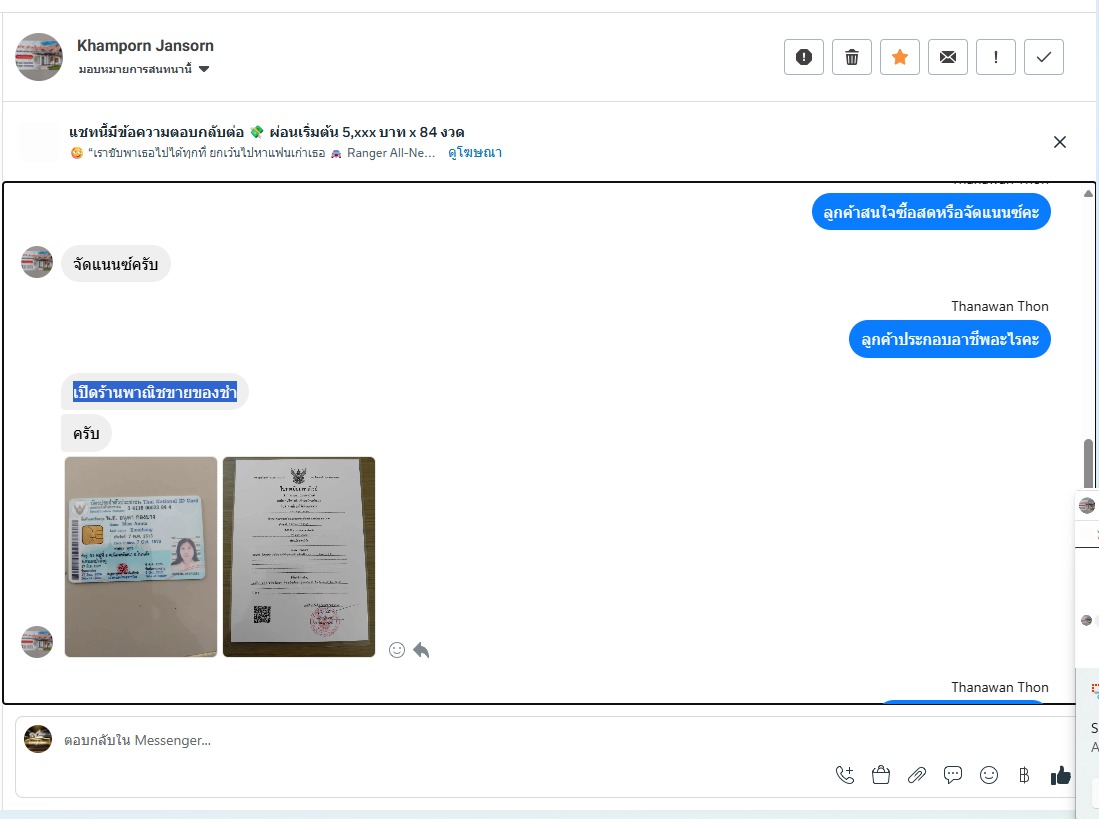Click sender avatar beside จัดแนนซ์ครับ

click(37, 262)
